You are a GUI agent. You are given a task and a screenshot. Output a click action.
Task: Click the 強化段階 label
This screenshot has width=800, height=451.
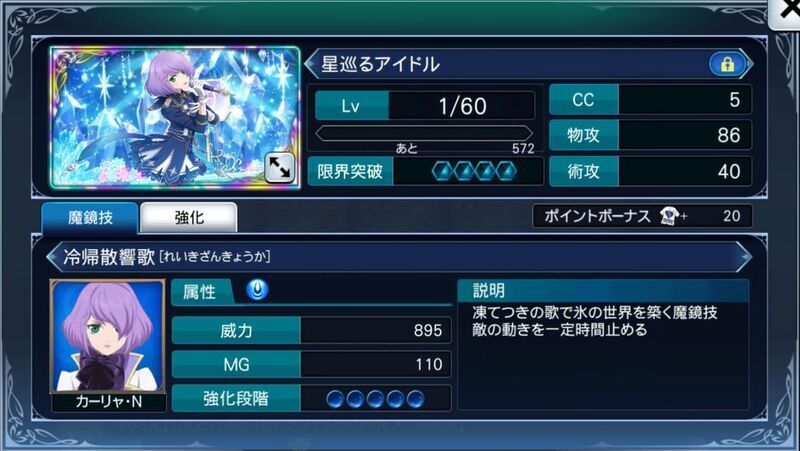(x=236, y=398)
